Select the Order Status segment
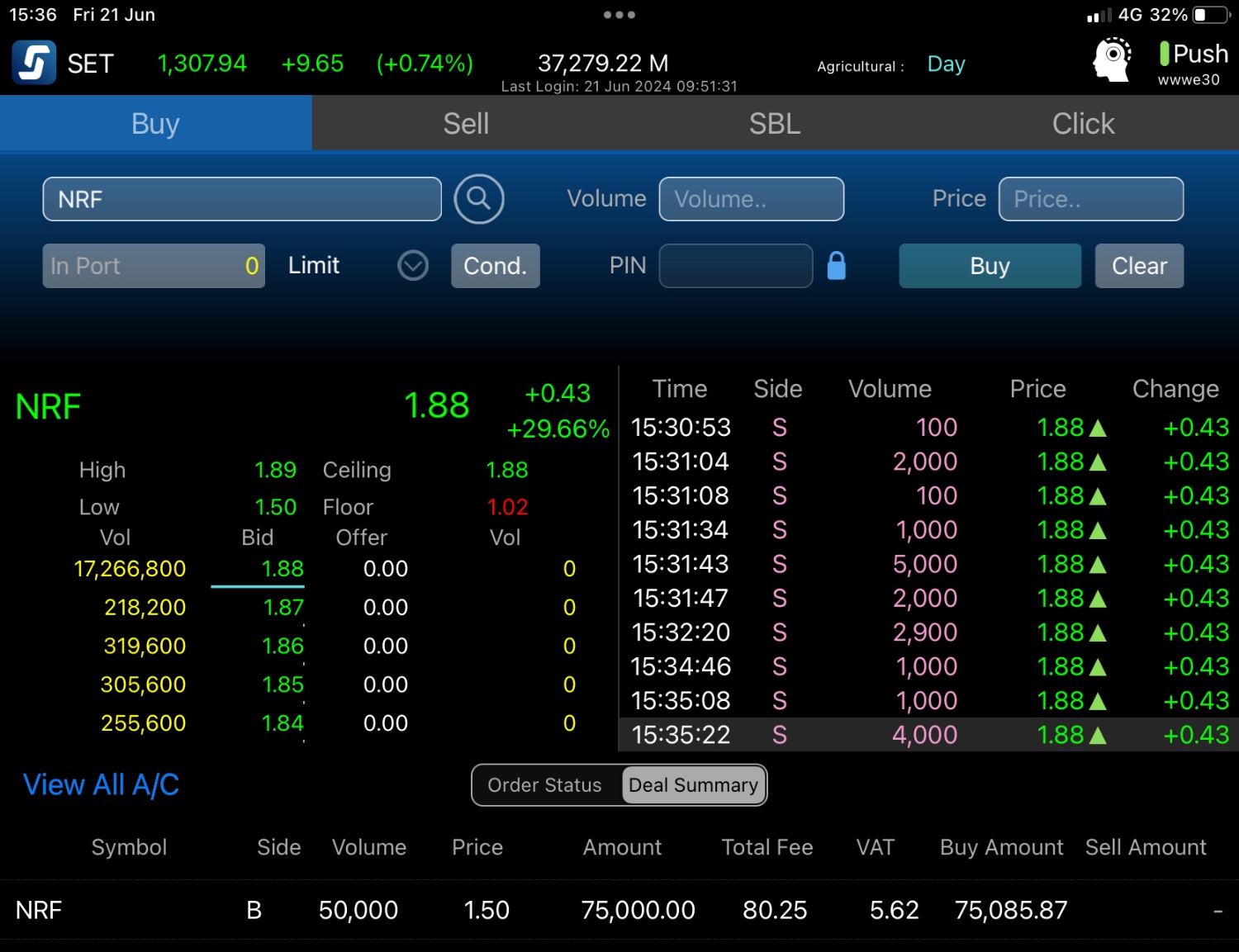The image size is (1239, 952). pos(545,785)
